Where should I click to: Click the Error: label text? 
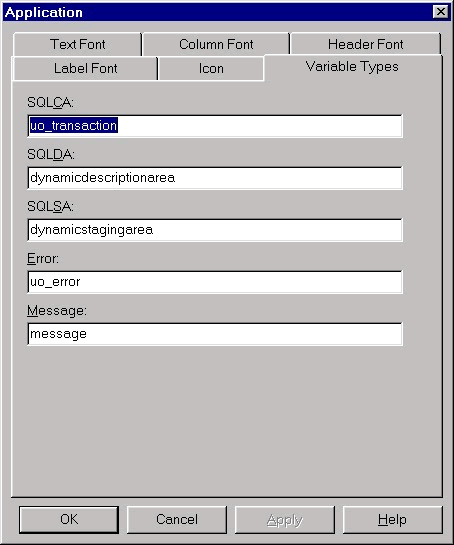point(43,258)
